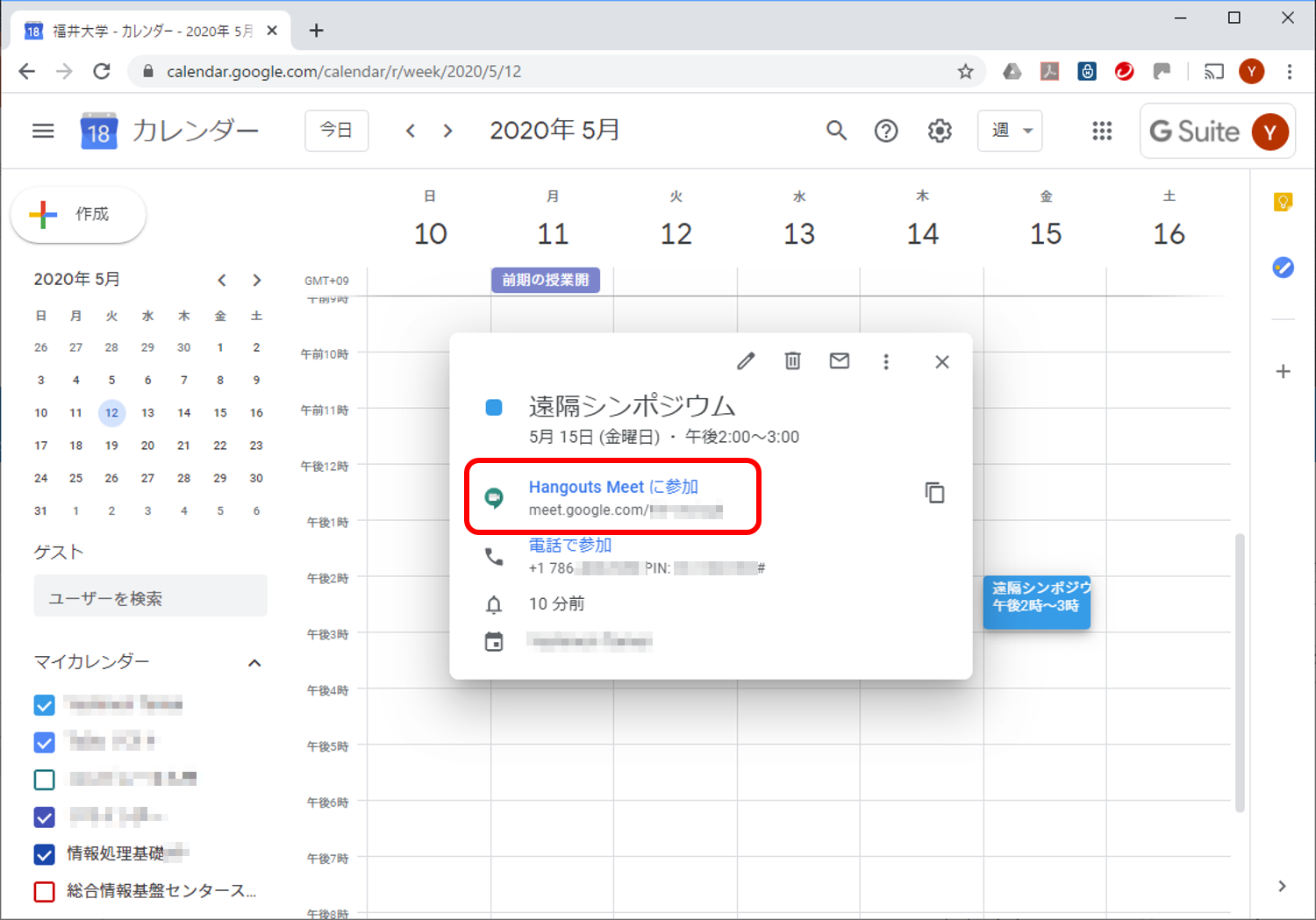Open the help question mark icon
The width and height of the screenshot is (1316, 920).
[x=886, y=131]
